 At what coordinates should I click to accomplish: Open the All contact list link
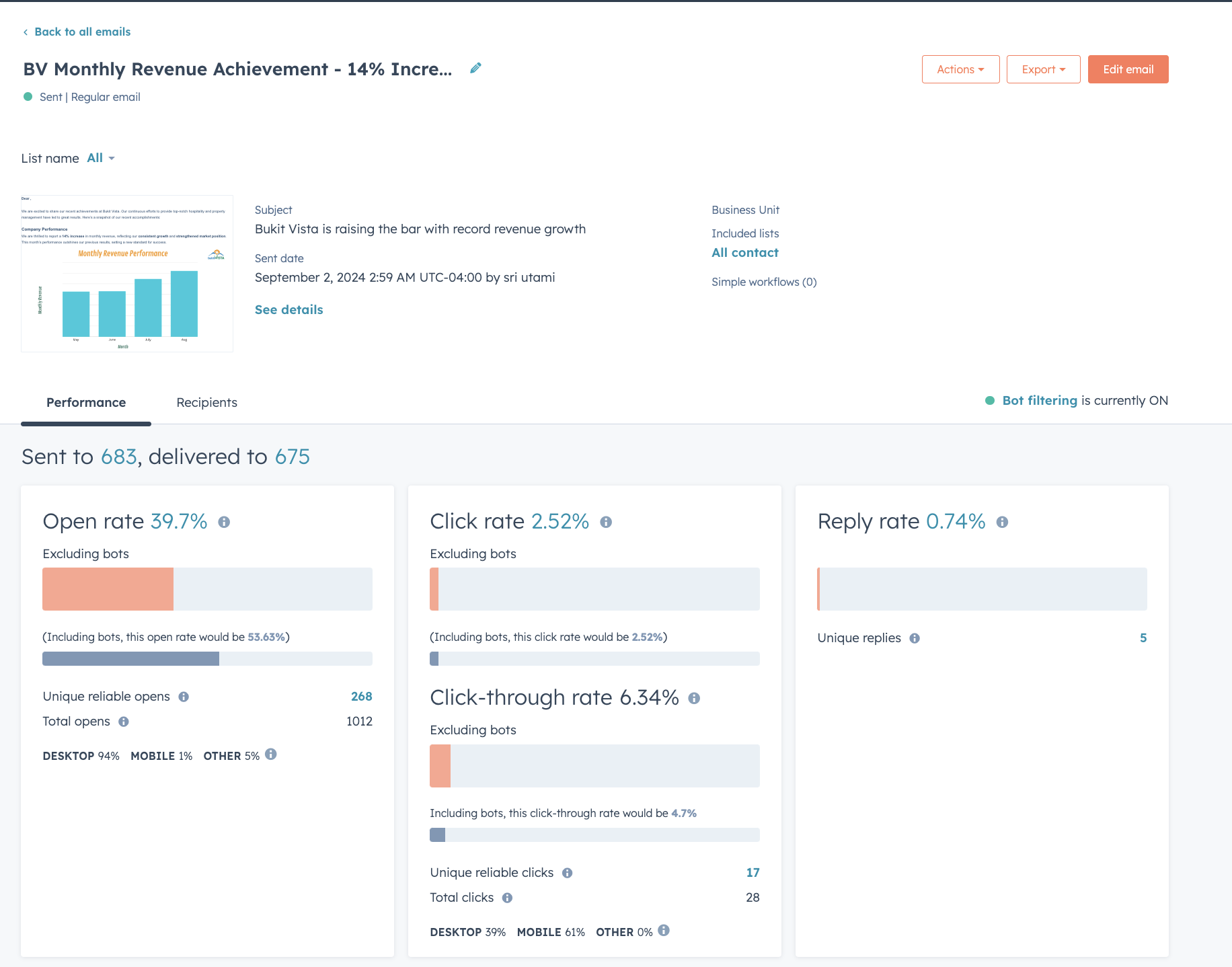(x=745, y=252)
